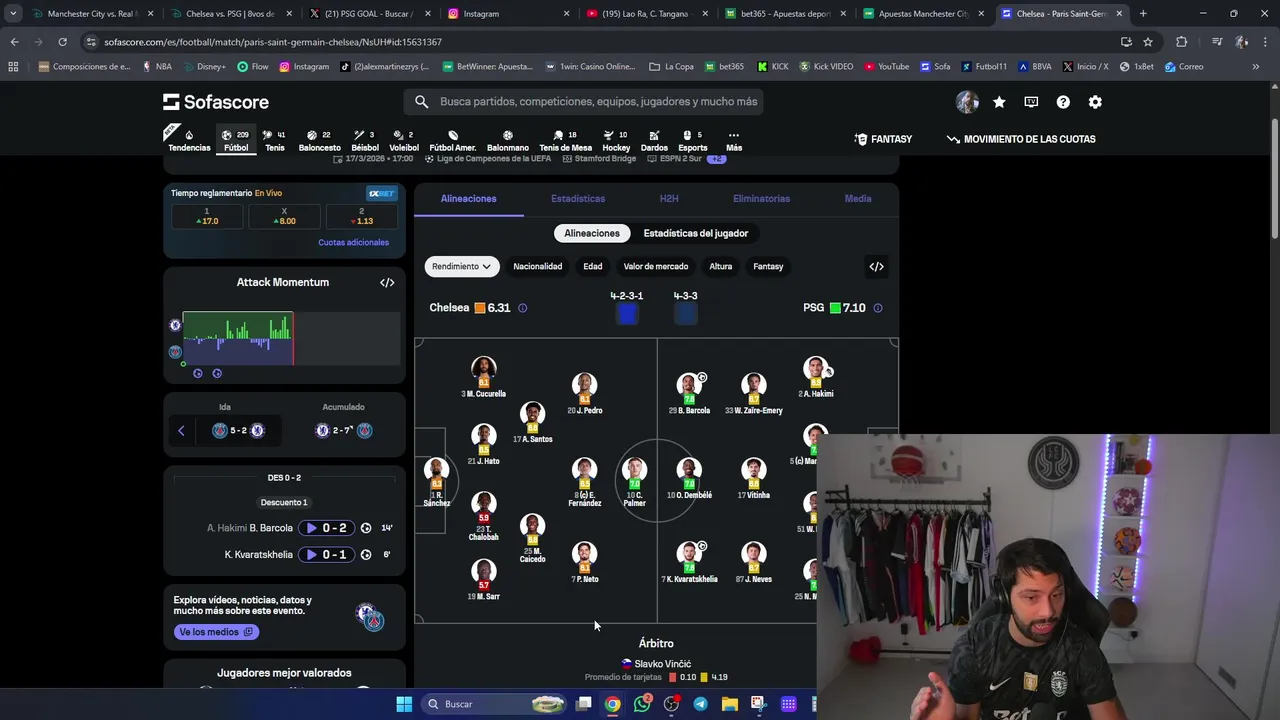Switch to the Fútbol sport tab
This screenshot has width=1280, height=720.
pos(236,141)
